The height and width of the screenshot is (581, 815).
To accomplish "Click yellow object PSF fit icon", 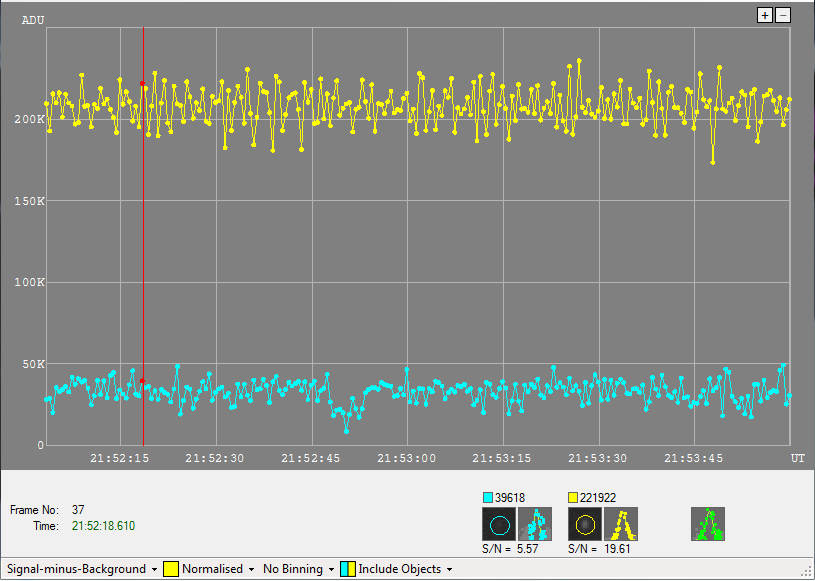I will click(621, 524).
